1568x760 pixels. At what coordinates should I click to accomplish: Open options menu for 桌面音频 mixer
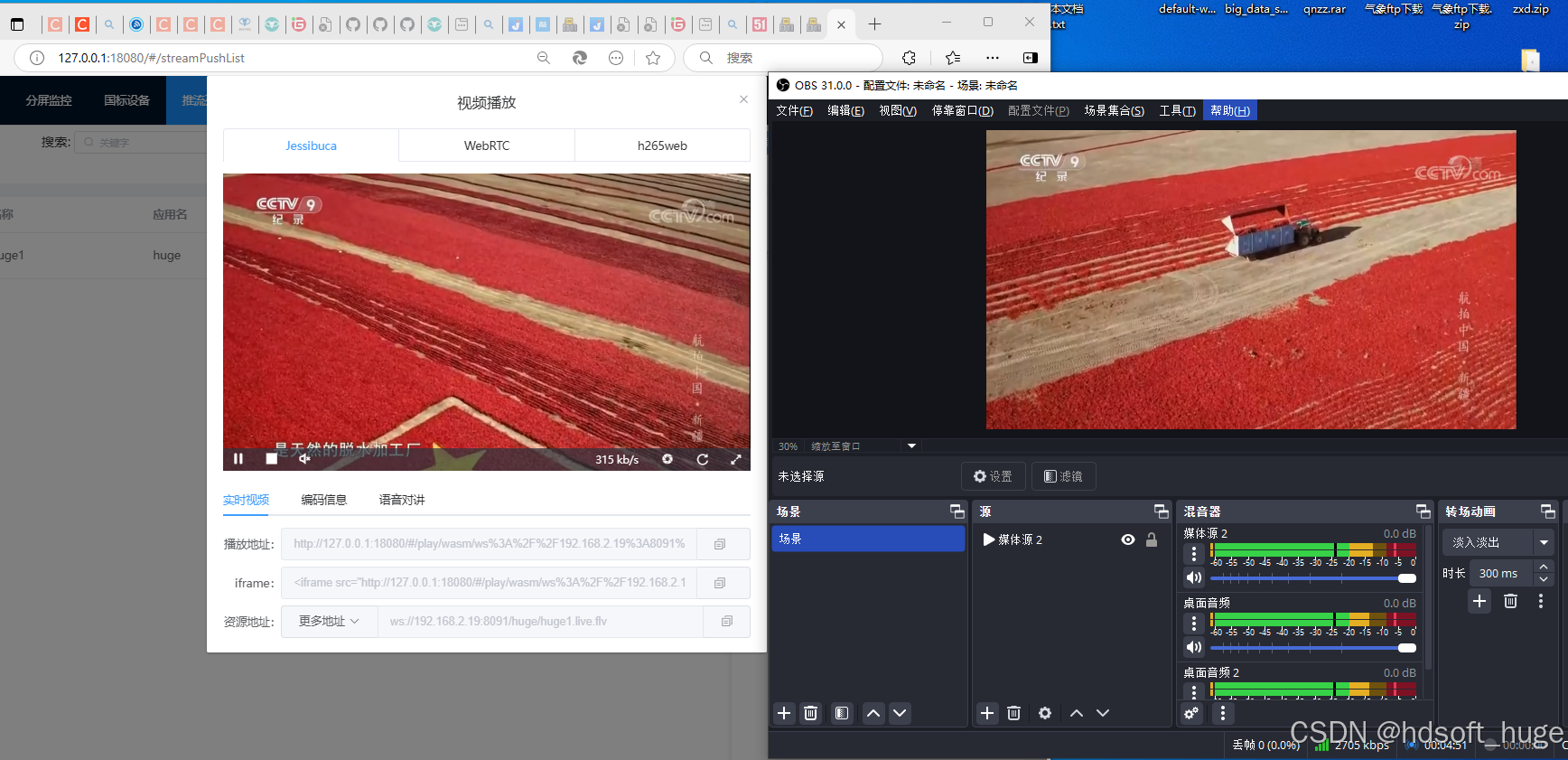pos(1194,624)
